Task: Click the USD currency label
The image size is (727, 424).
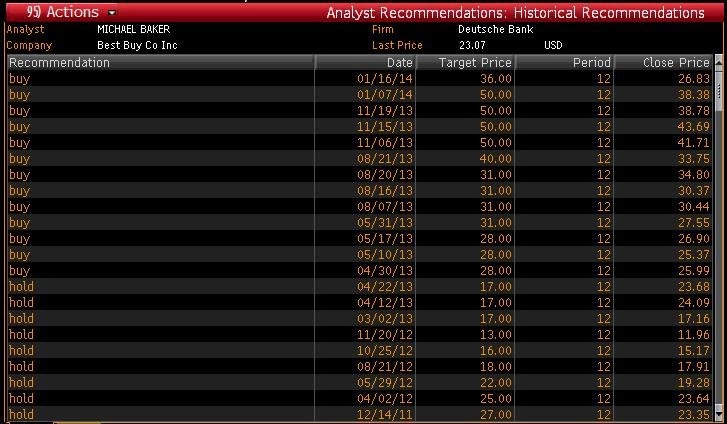Action: click(553, 45)
